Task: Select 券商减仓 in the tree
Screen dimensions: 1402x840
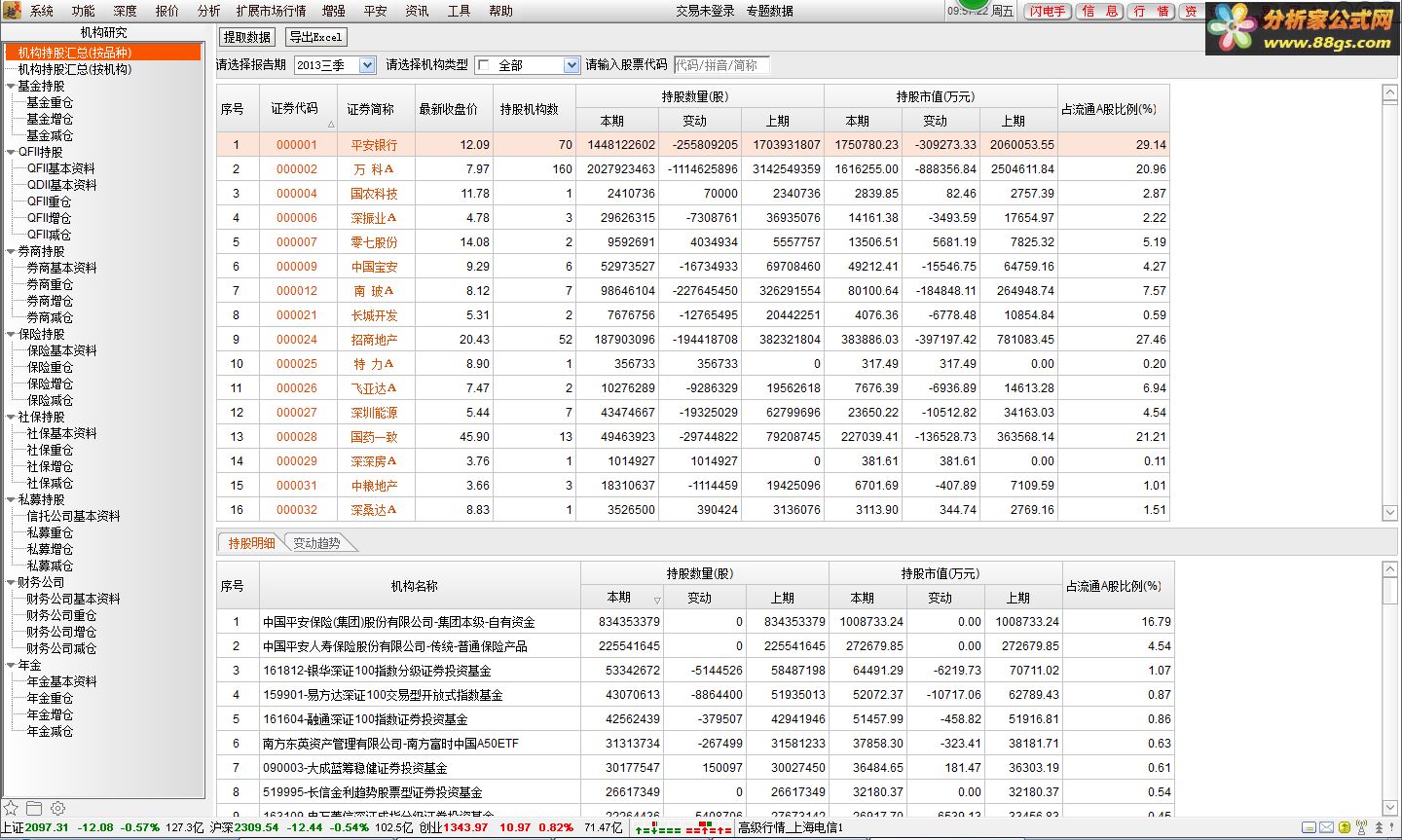Action: pyautogui.click(x=50, y=317)
